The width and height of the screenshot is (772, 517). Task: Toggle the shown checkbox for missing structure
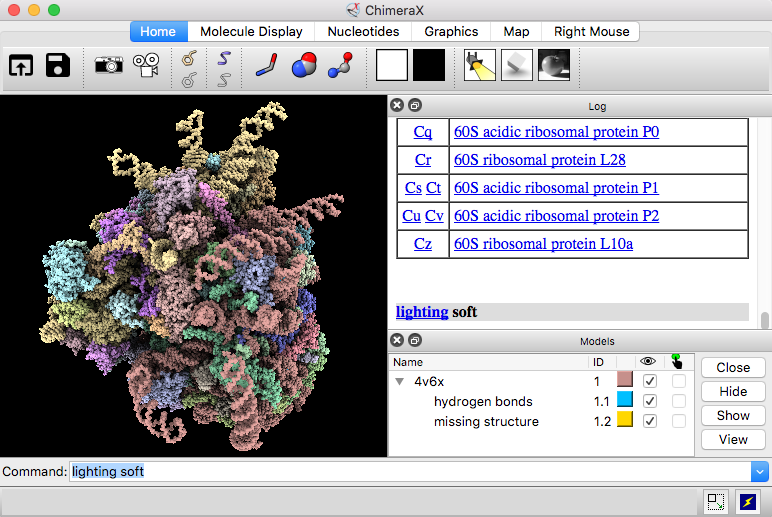tap(650, 421)
